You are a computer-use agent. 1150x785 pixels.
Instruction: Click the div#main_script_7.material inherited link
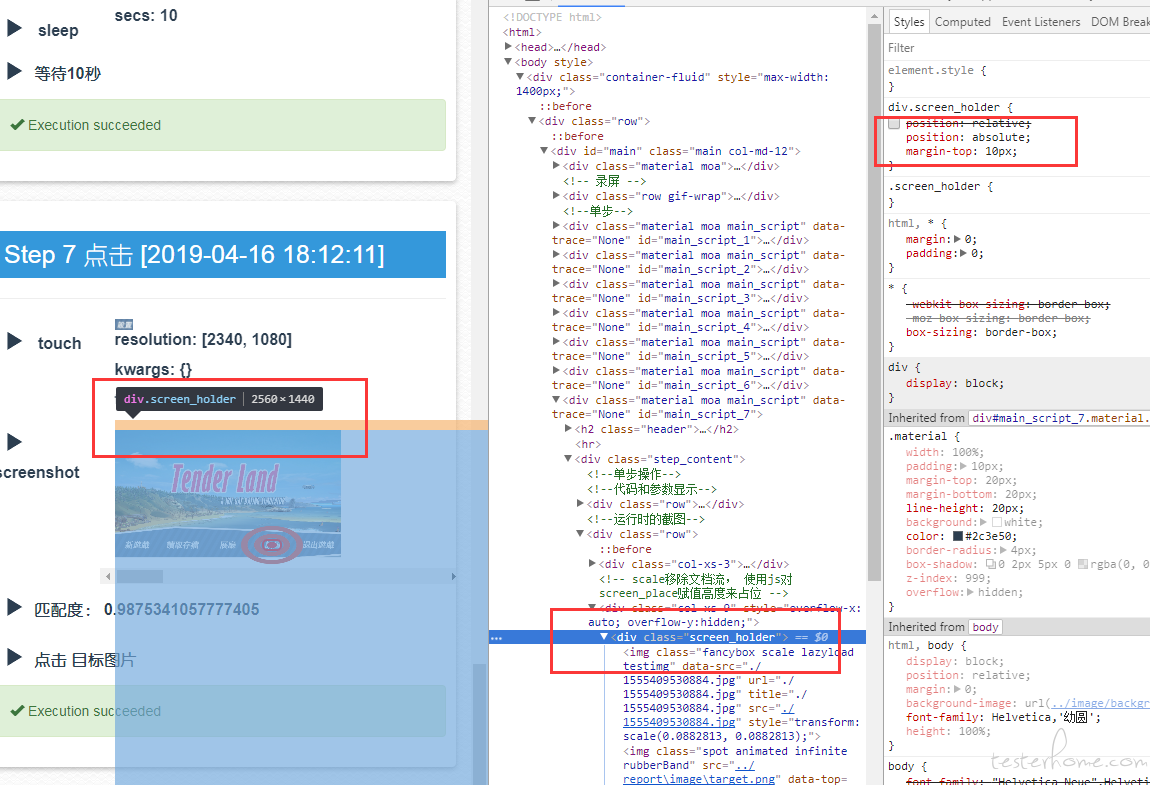1059,417
